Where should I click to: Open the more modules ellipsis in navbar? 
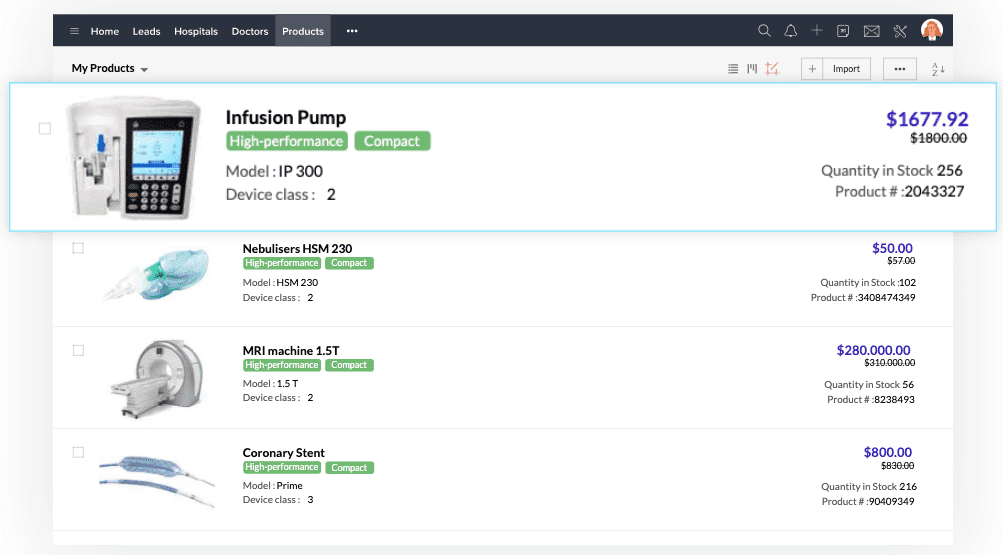[x=352, y=31]
